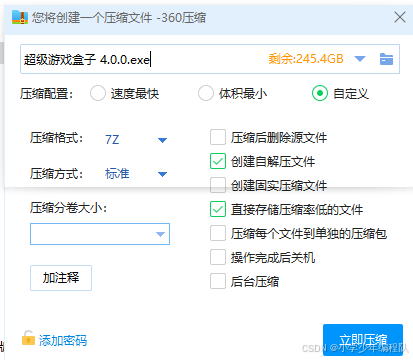Click the 压缩配置: label

click(46, 94)
